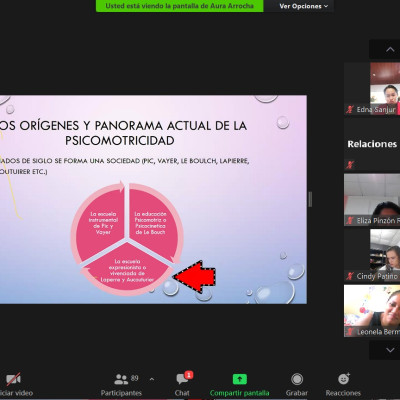Viewport: 400px width, 400px height.
Task: Start video using the crossed camera icon
Action: [x=13, y=379]
